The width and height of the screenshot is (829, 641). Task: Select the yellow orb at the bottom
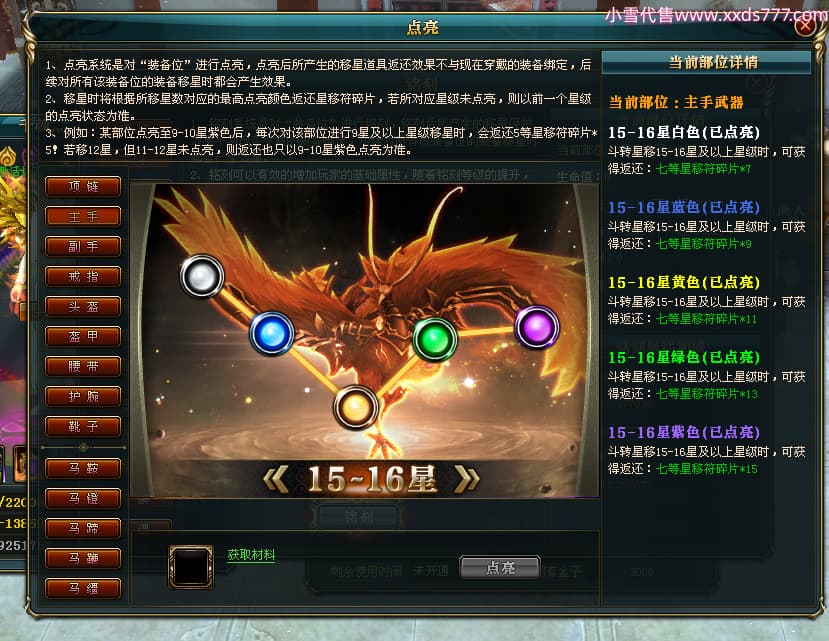pyautogui.click(x=356, y=407)
